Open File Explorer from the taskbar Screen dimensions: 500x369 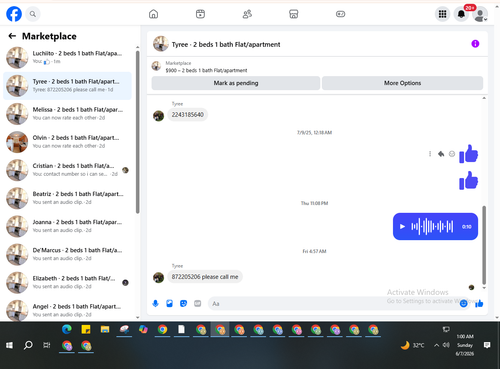105,329
